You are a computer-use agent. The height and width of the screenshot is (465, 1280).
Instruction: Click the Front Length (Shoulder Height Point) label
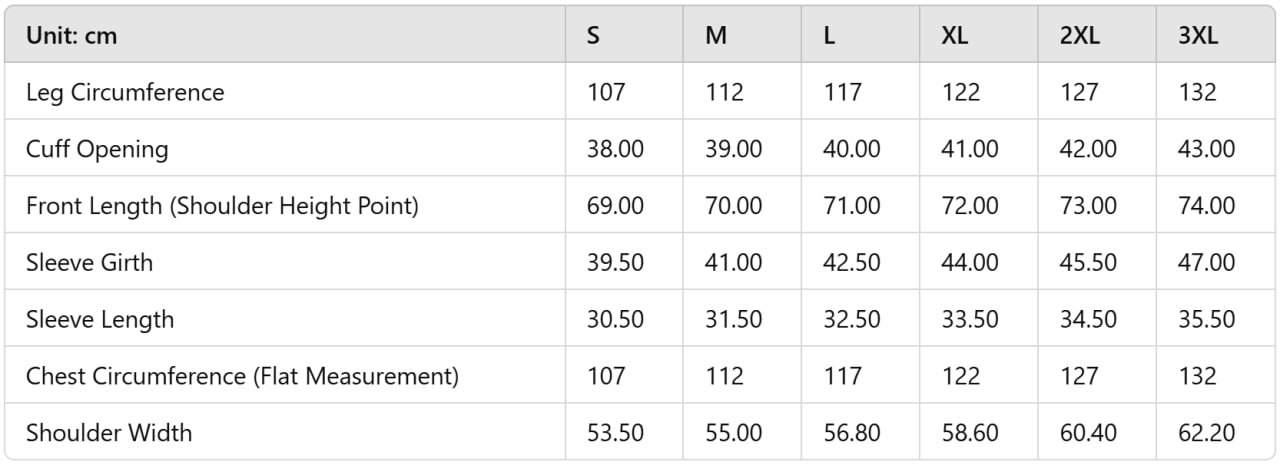click(x=222, y=206)
